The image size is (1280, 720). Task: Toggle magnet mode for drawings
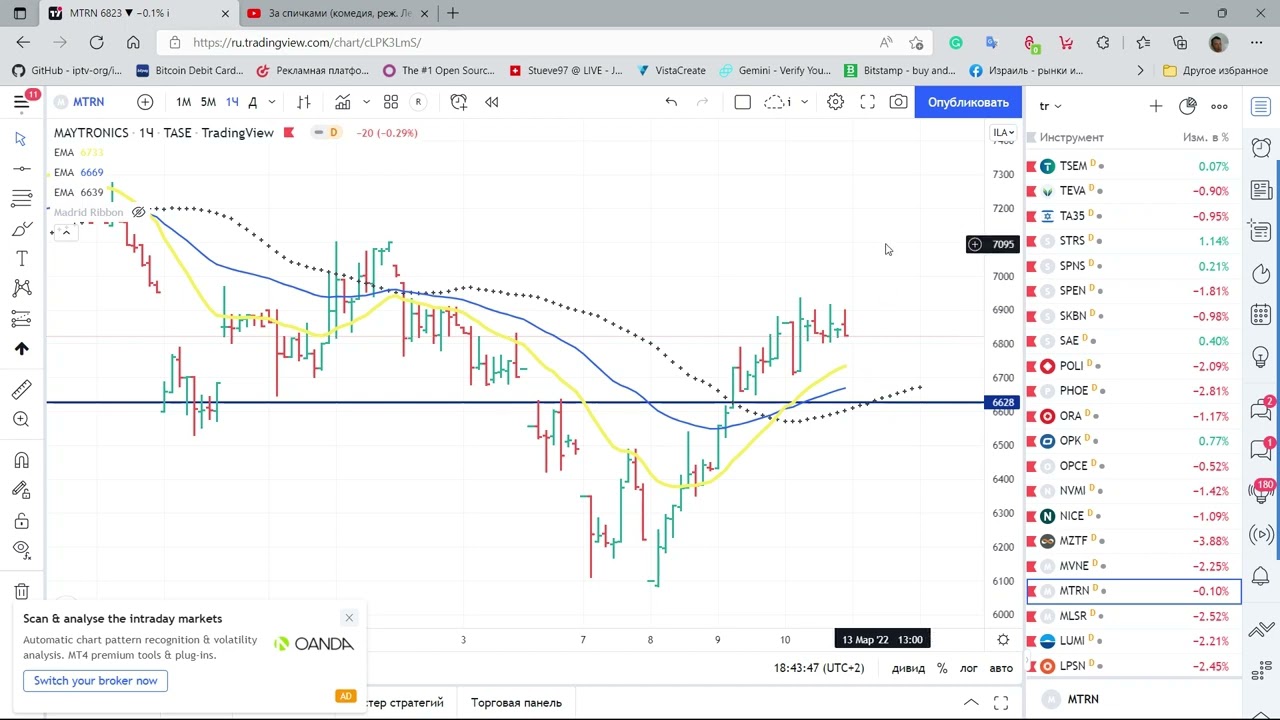(x=21, y=460)
